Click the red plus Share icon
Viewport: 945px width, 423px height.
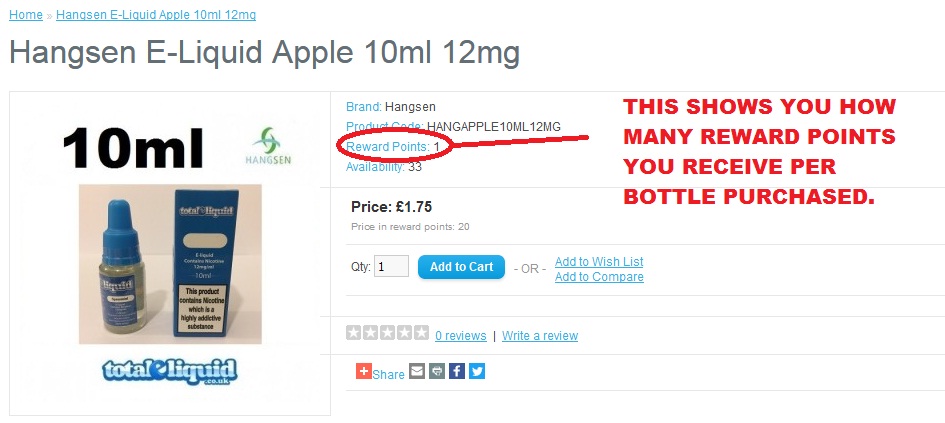363,371
